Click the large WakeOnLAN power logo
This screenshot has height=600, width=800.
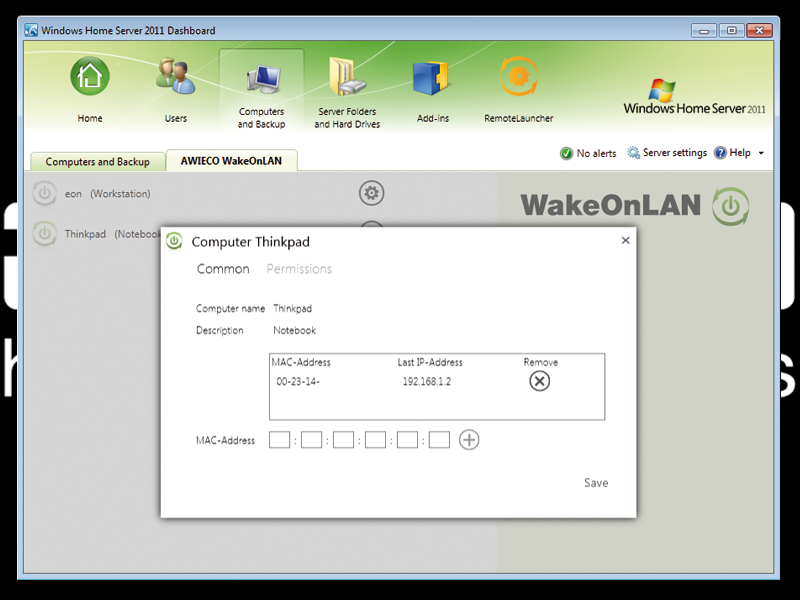pyautogui.click(x=731, y=206)
